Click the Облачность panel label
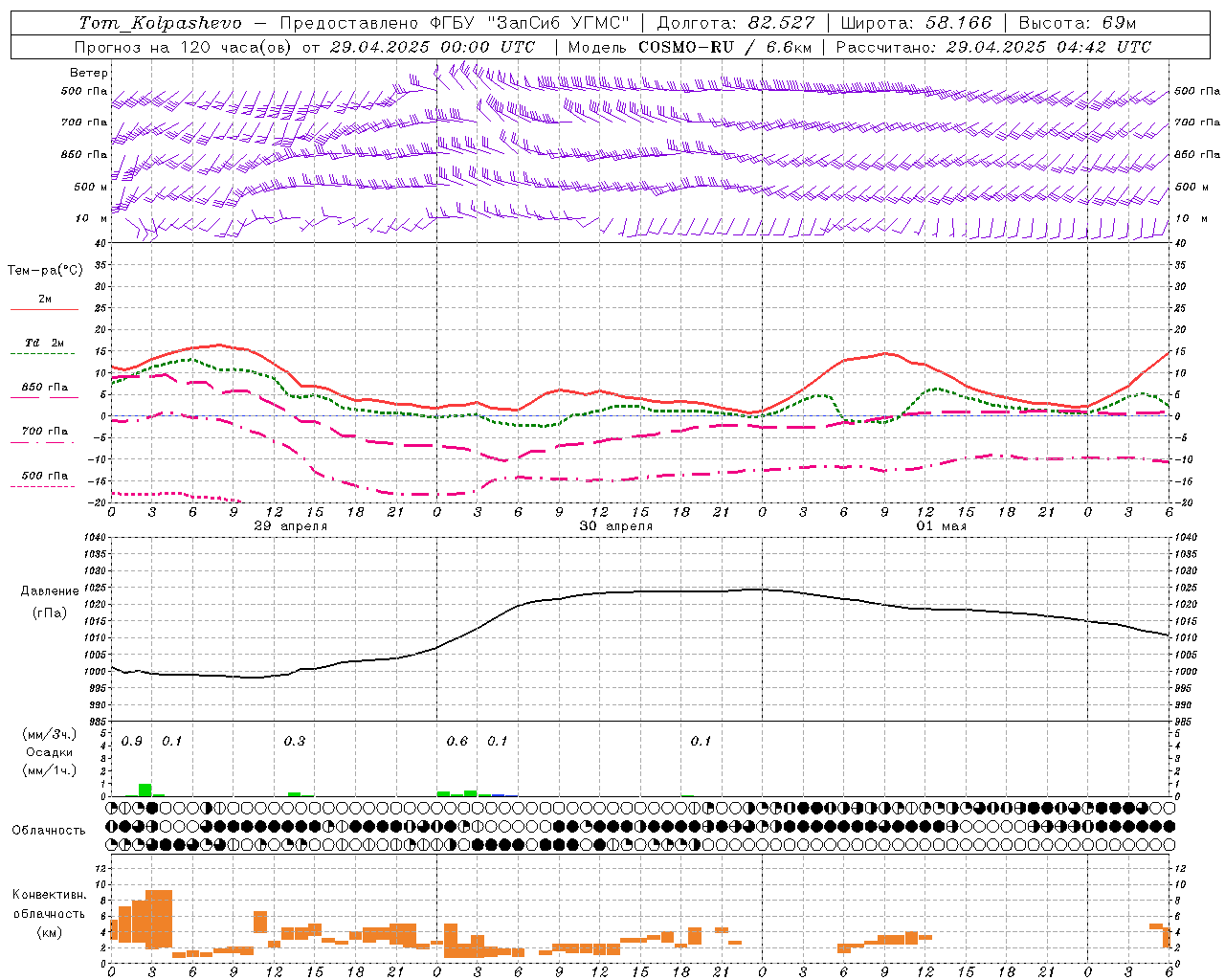Viewport: 1225px width, 980px height. pyautogui.click(x=49, y=831)
